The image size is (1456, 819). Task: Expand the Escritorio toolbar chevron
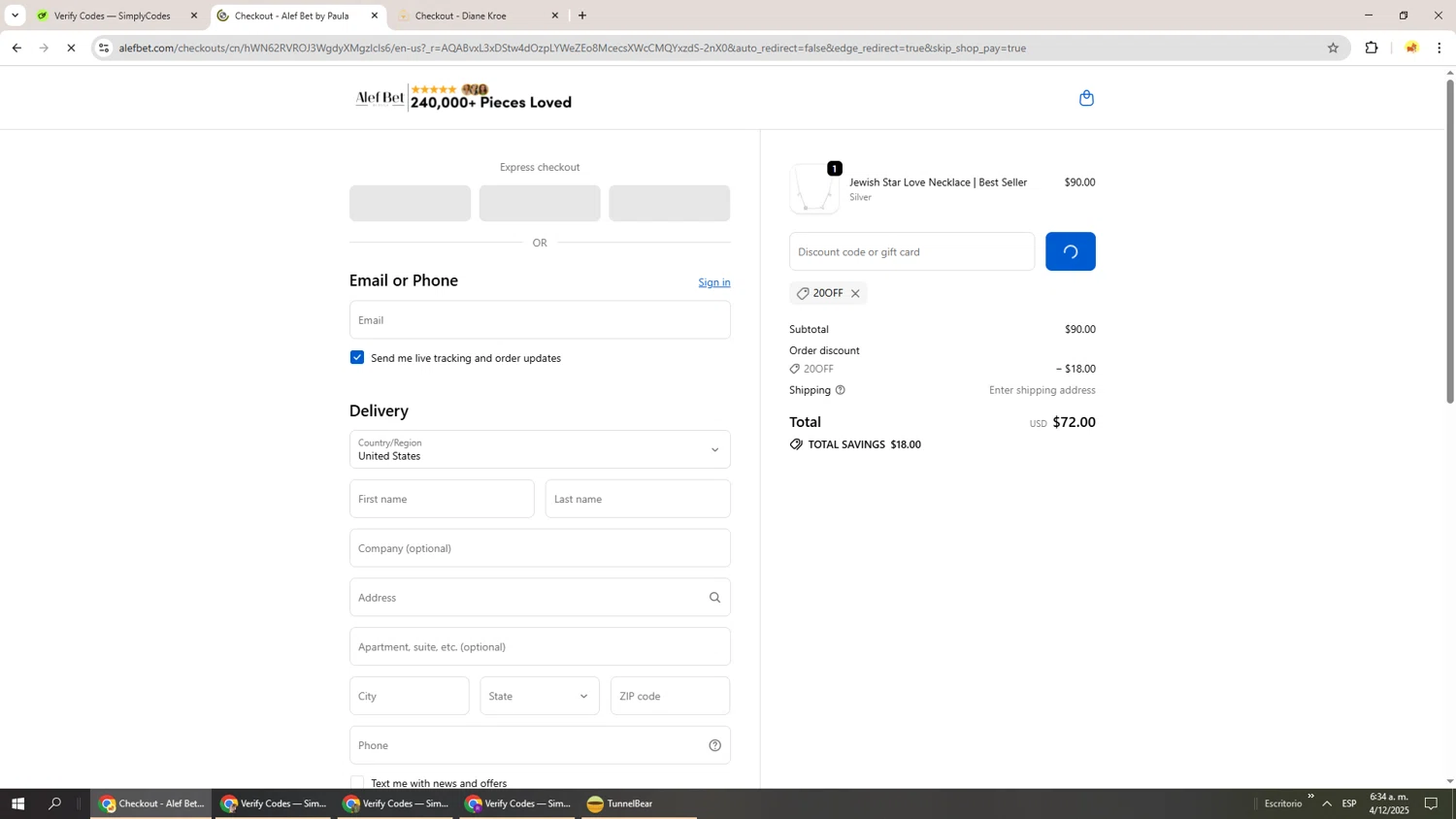1310,797
